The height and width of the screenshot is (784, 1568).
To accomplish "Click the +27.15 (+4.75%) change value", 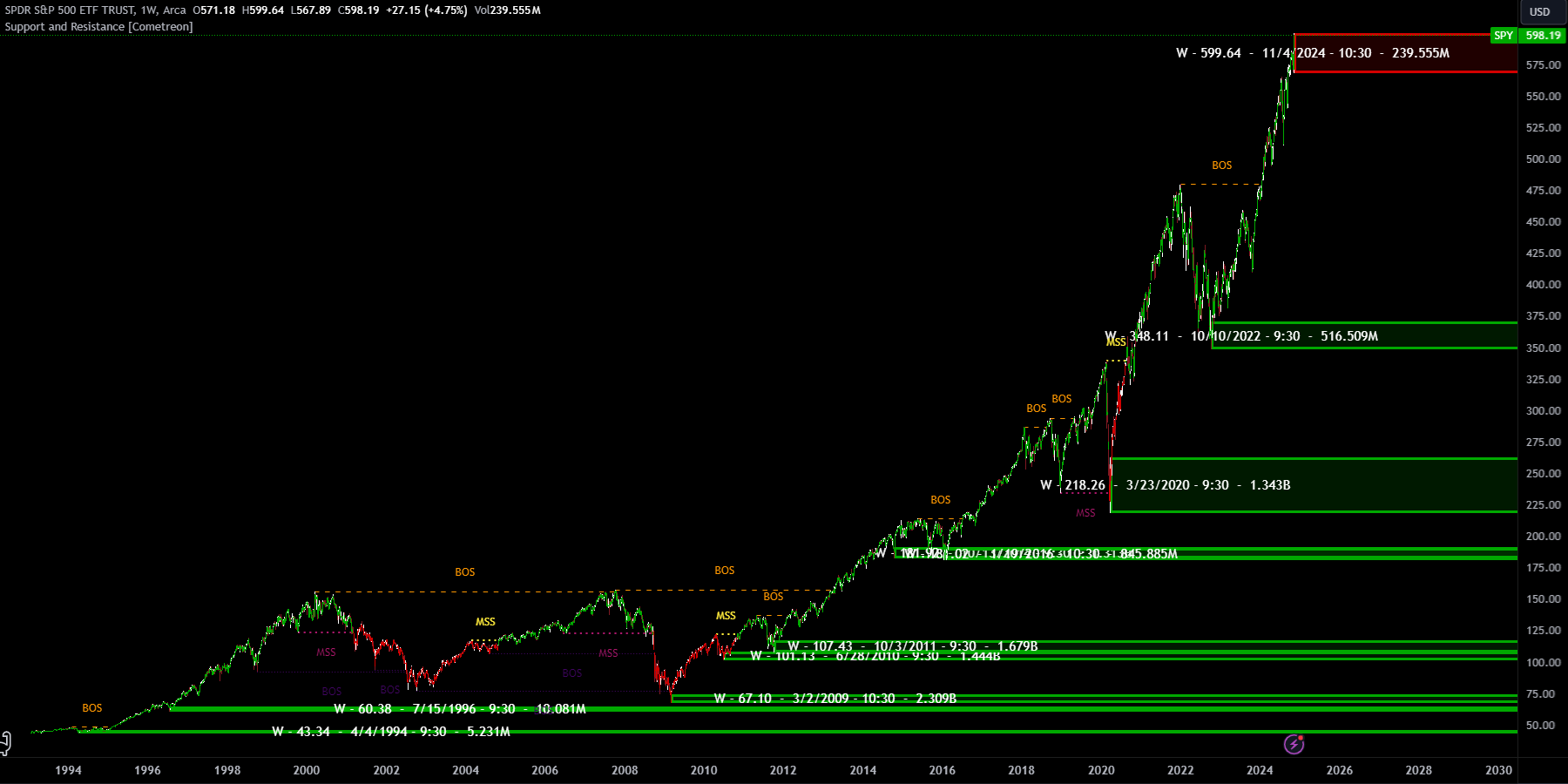I will (x=427, y=10).
